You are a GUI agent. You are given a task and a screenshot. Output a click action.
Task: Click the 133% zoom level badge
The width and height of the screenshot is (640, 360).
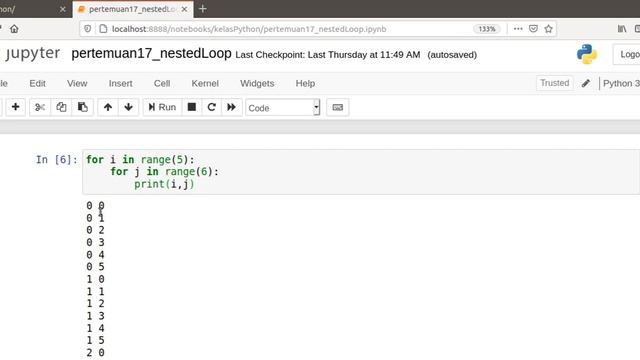pyautogui.click(x=487, y=29)
